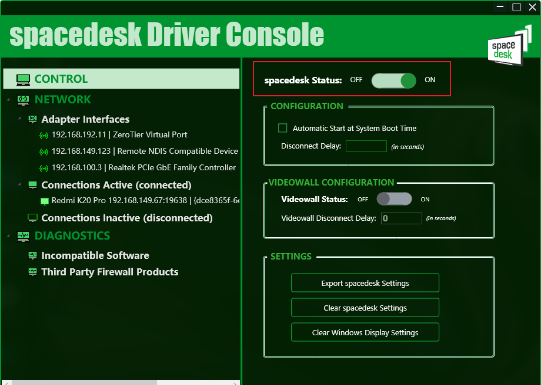Toggle the Videowall Status switch
This screenshot has height=385, width=541.
(x=394, y=199)
